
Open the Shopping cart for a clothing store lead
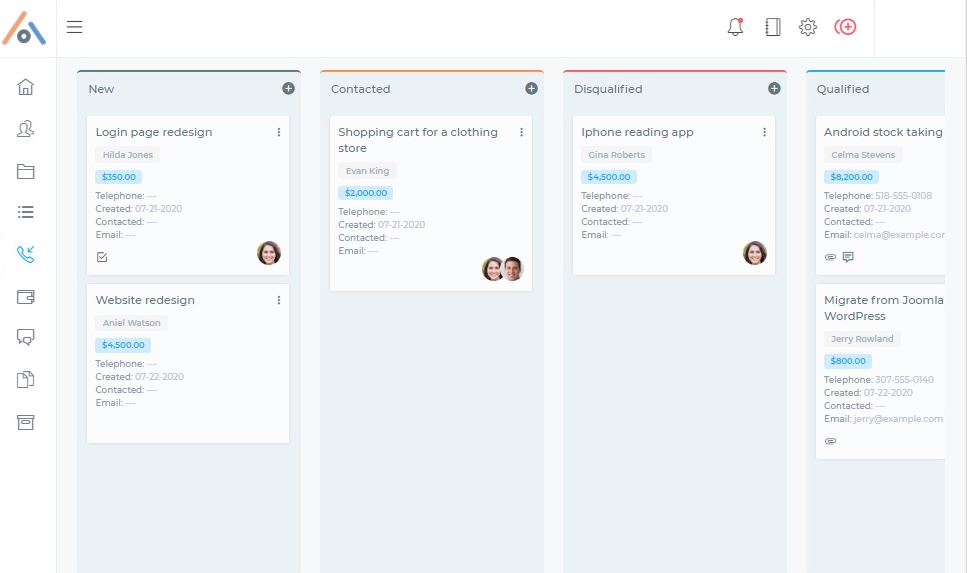[417, 140]
